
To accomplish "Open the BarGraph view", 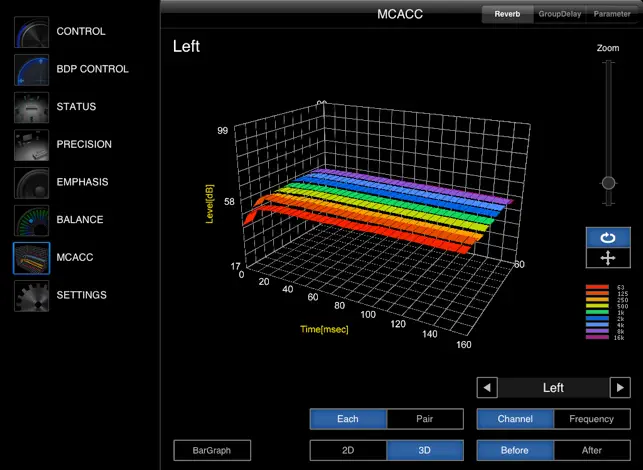I will 212,450.
